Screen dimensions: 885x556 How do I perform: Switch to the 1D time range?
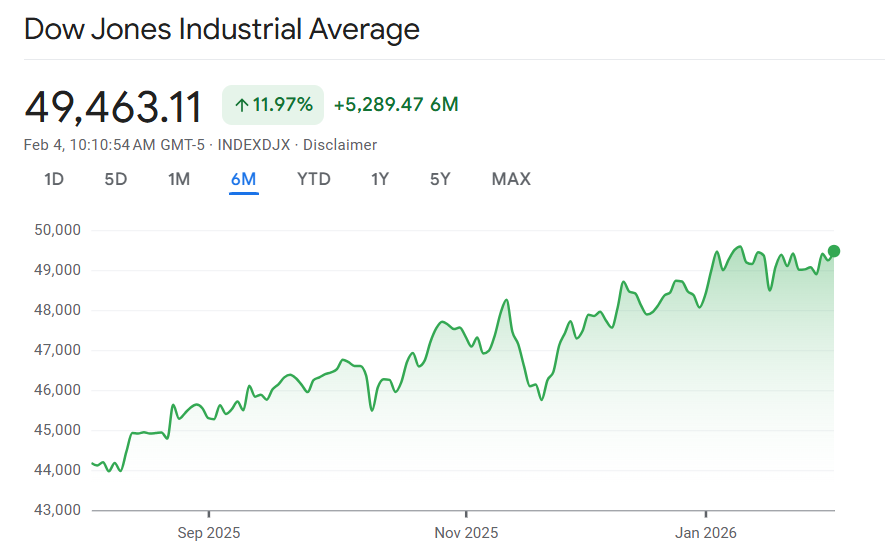[x=54, y=180]
